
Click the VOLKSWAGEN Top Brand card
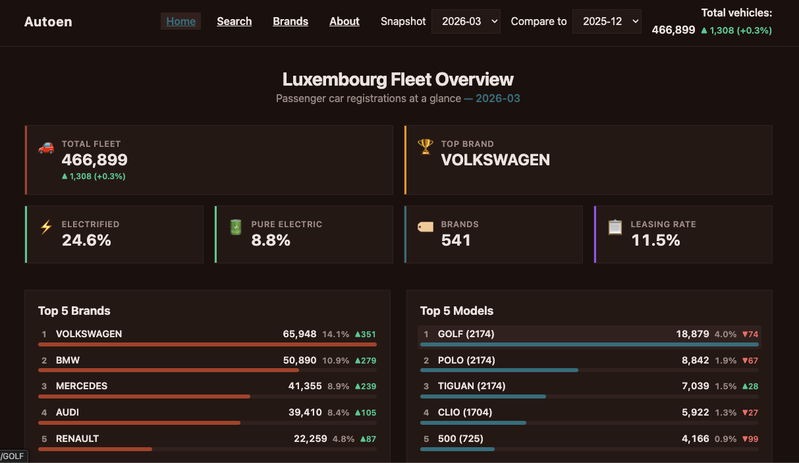588,159
